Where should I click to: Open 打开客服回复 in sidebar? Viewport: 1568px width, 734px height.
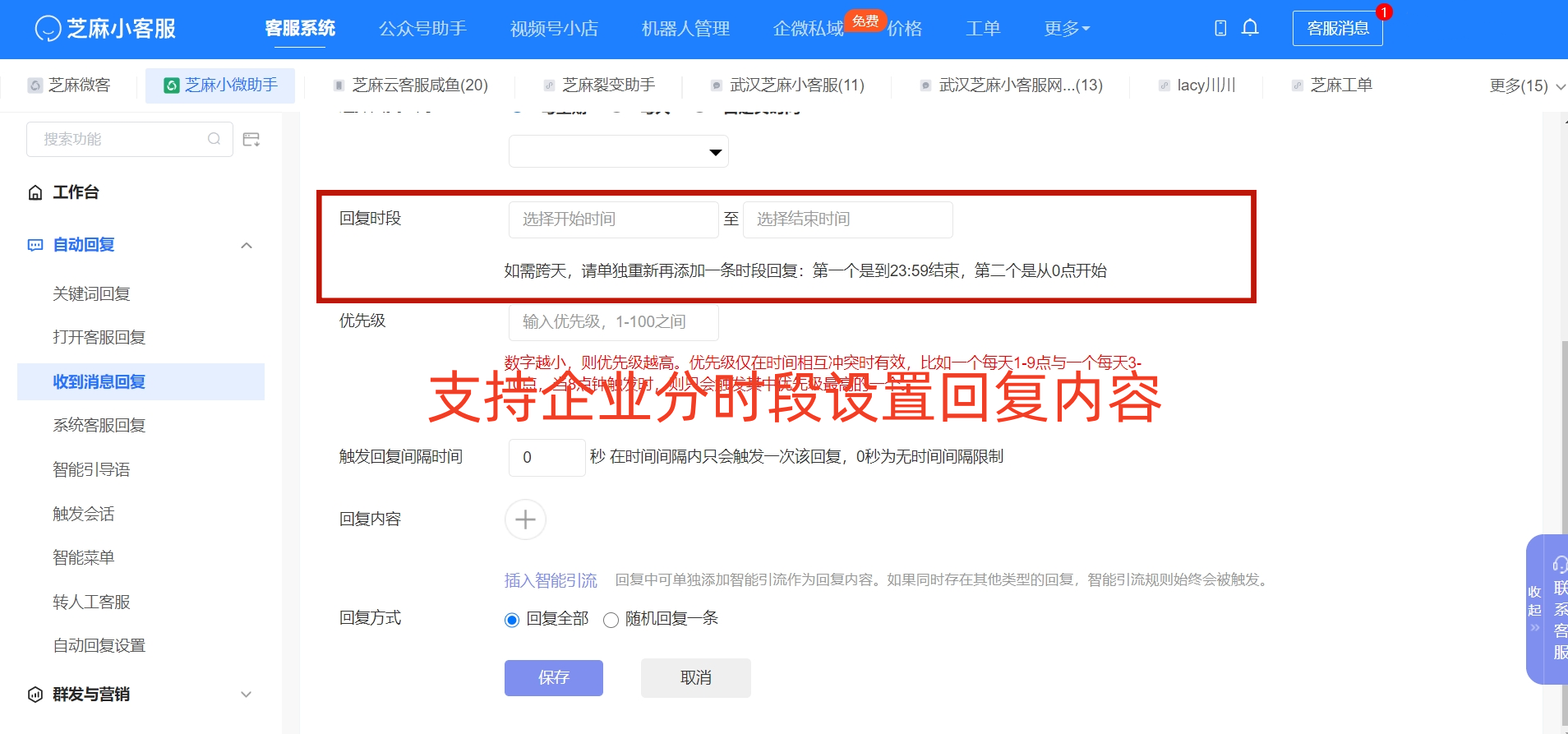pyautogui.click(x=99, y=338)
